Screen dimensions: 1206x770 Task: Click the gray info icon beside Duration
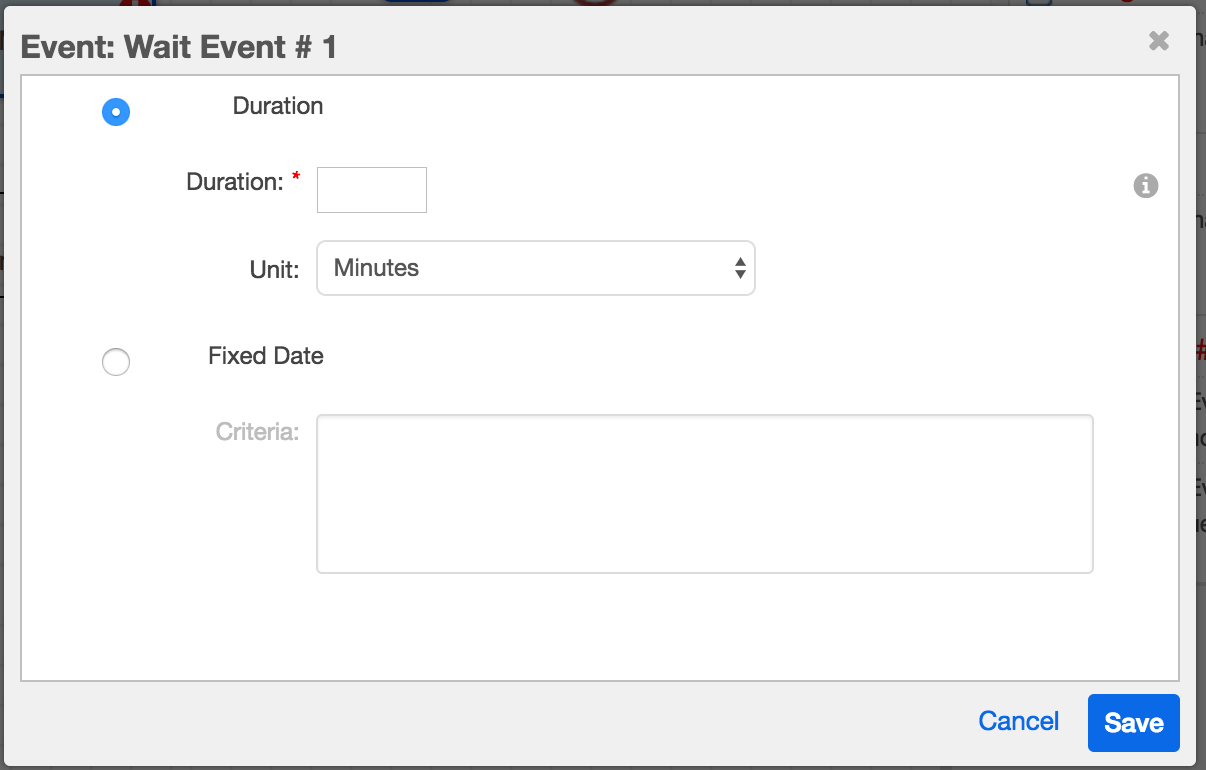[1146, 185]
